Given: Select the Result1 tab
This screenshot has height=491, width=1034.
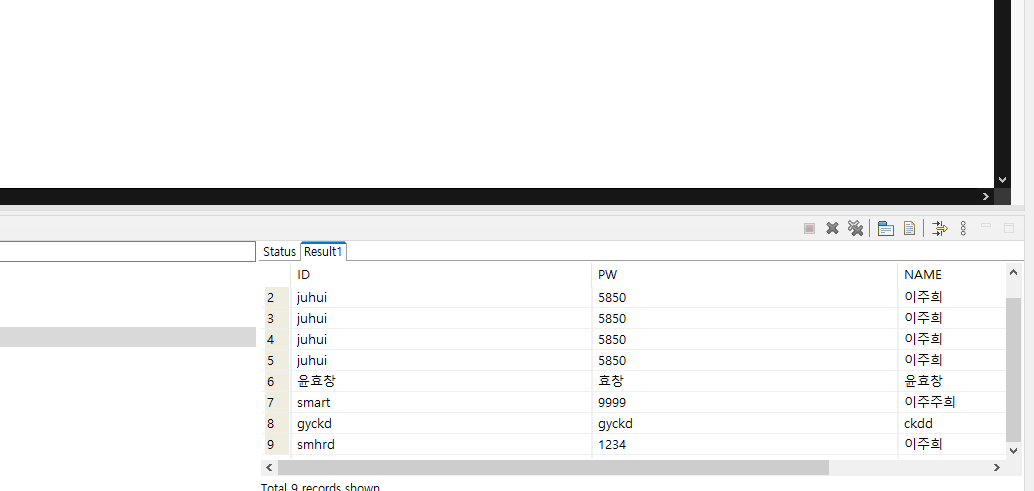Looking at the screenshot, I should tap(323, 252).
